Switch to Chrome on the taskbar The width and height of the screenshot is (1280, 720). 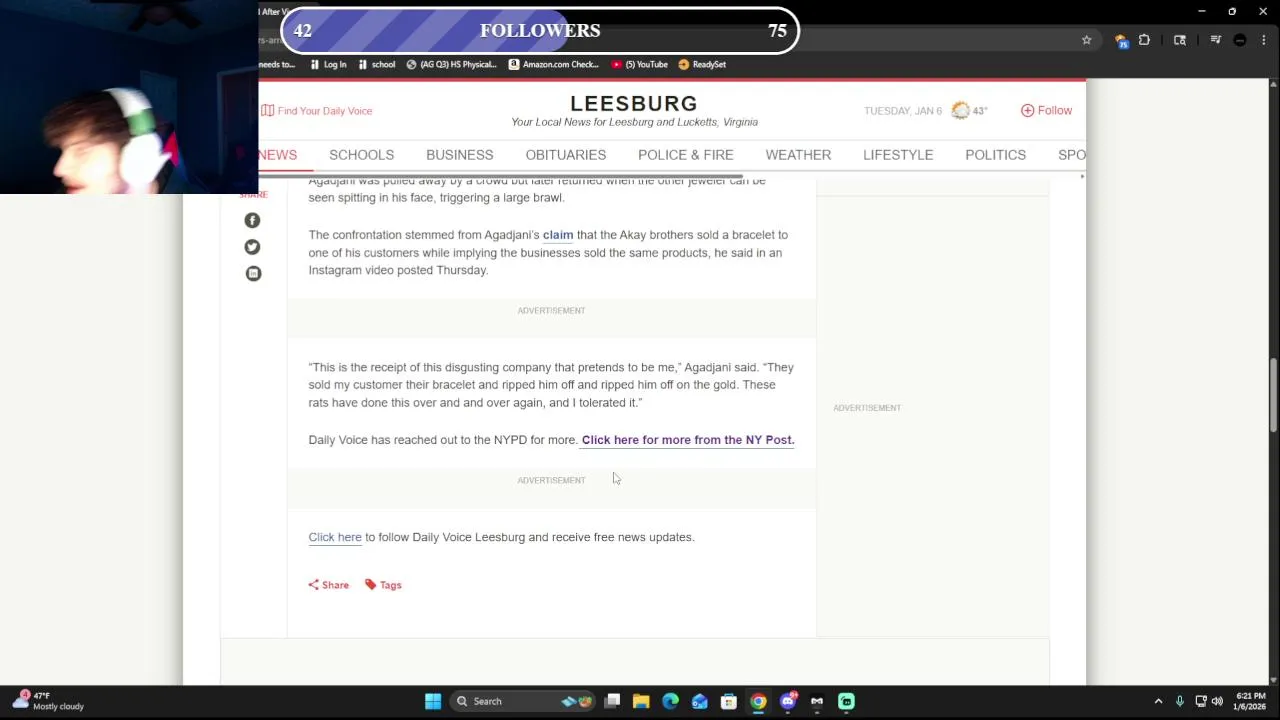coord(758,701)
